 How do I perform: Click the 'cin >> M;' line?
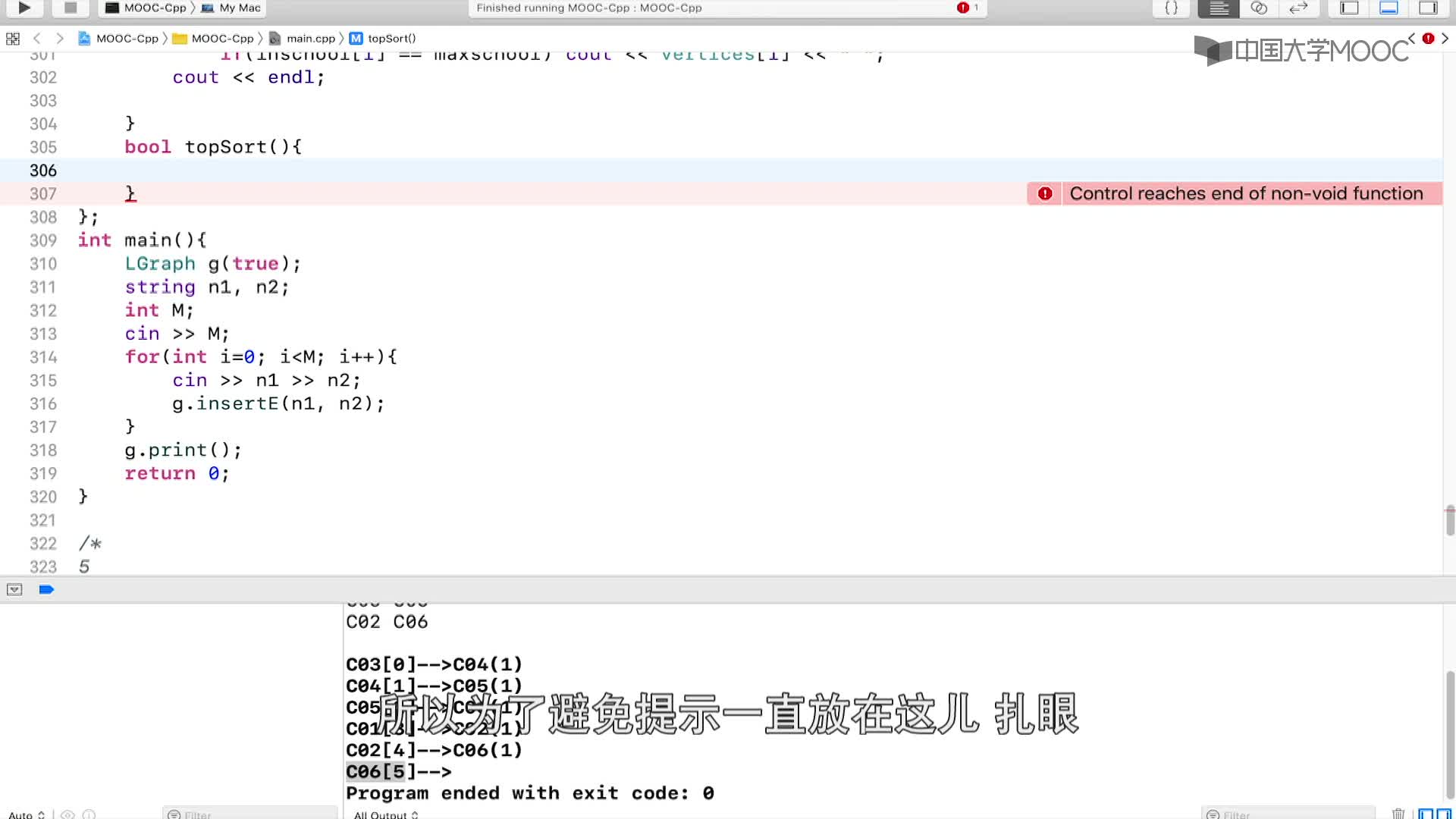pyautogui.click(x=177, y=334)
